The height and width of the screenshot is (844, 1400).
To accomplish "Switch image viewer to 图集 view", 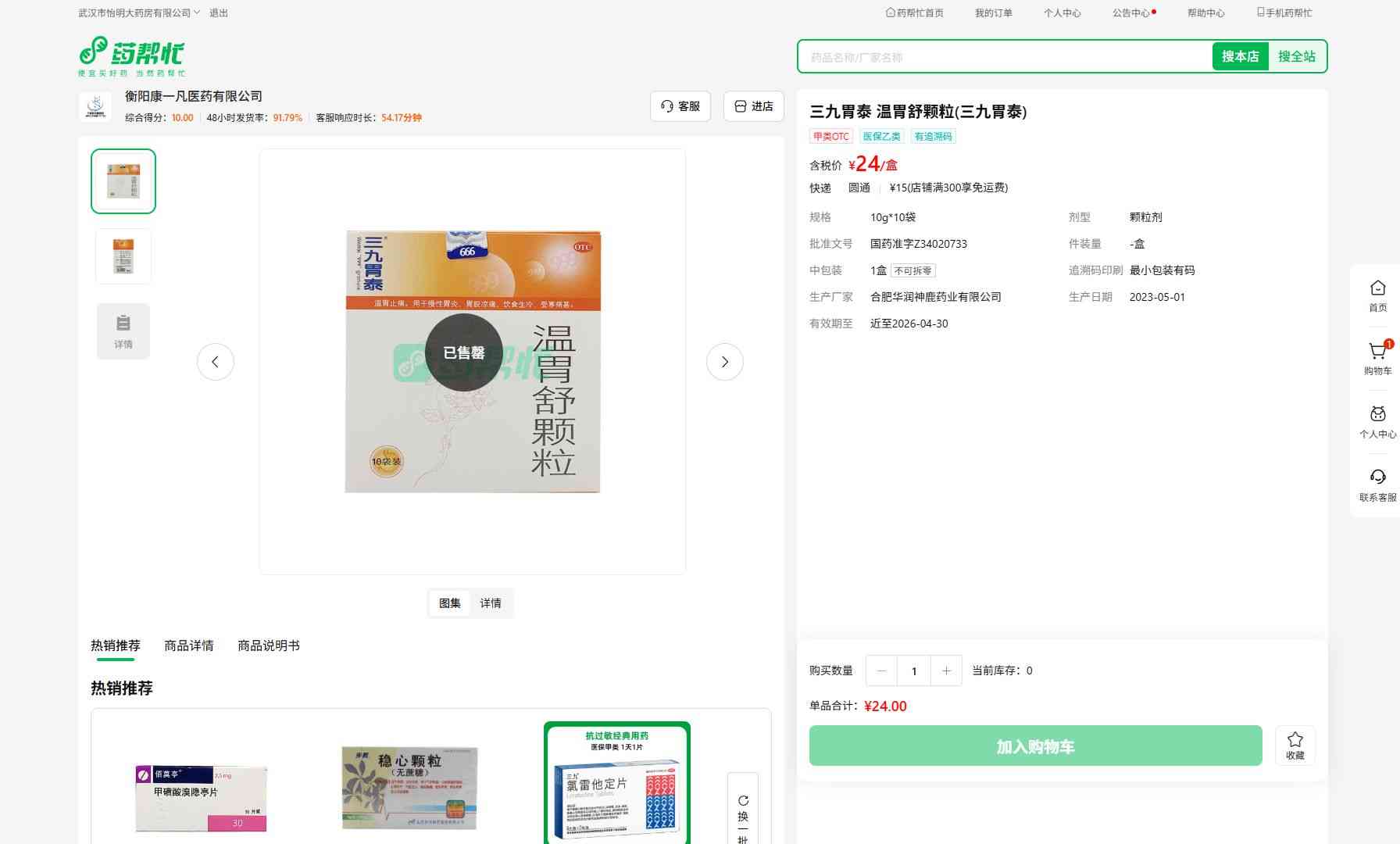I will click(450, 603).
